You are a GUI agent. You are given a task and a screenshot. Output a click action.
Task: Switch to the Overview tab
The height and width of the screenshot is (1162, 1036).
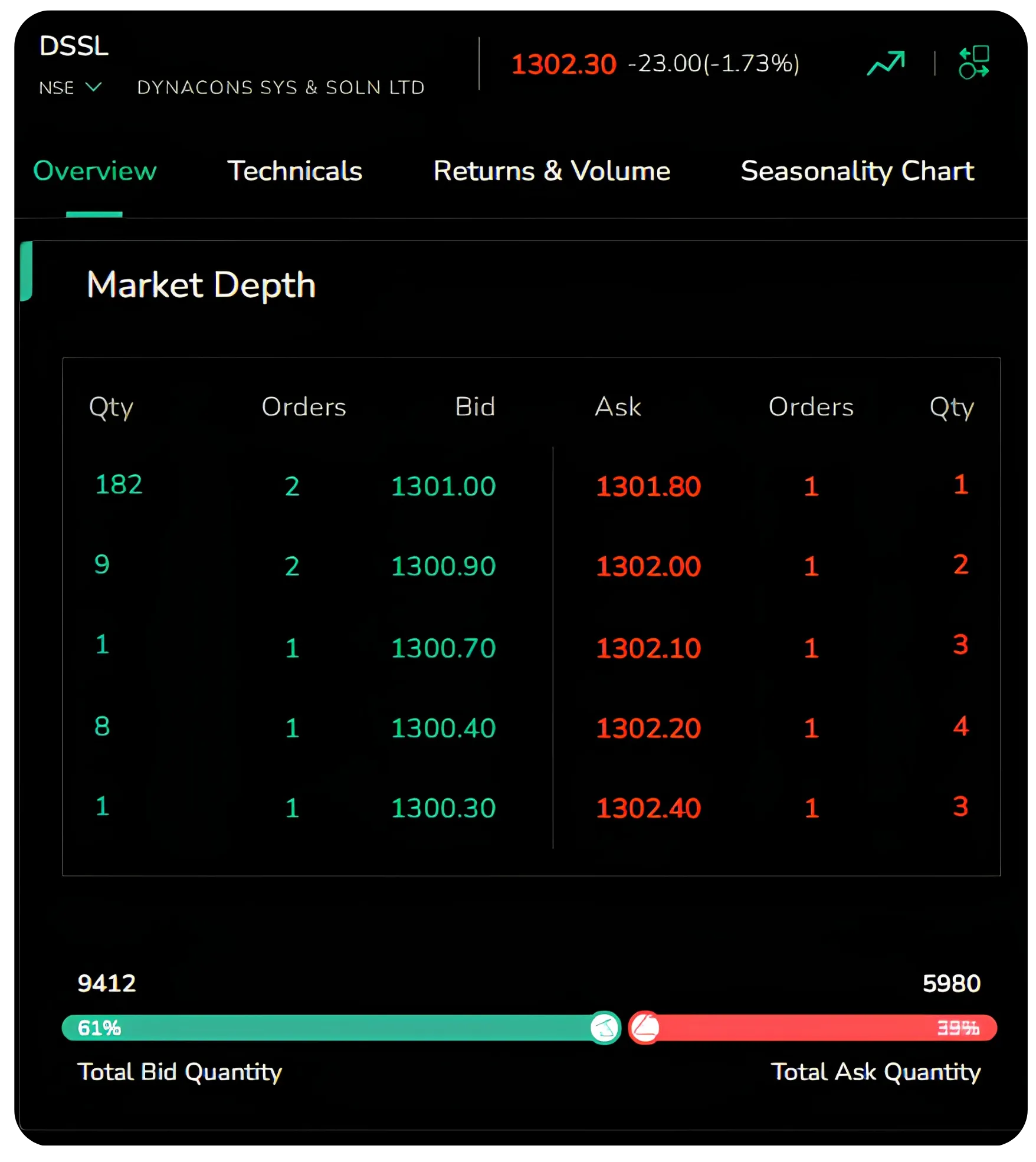[x=94, y=171]
